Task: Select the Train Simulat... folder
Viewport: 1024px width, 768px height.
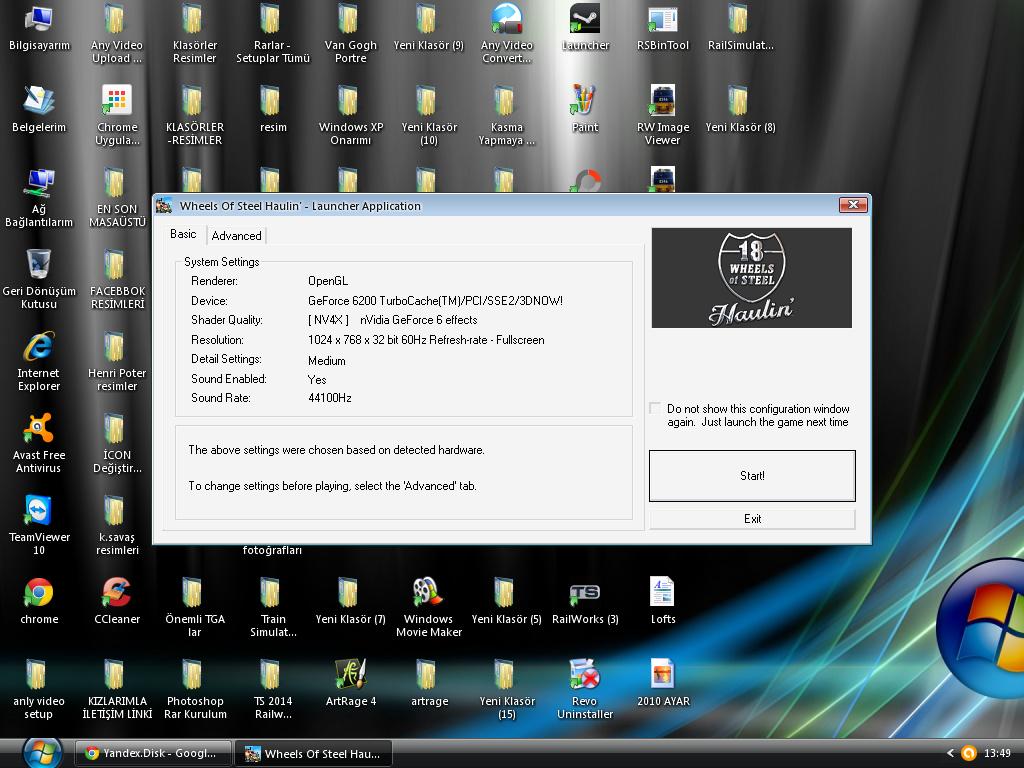Action: click(273, 607)
